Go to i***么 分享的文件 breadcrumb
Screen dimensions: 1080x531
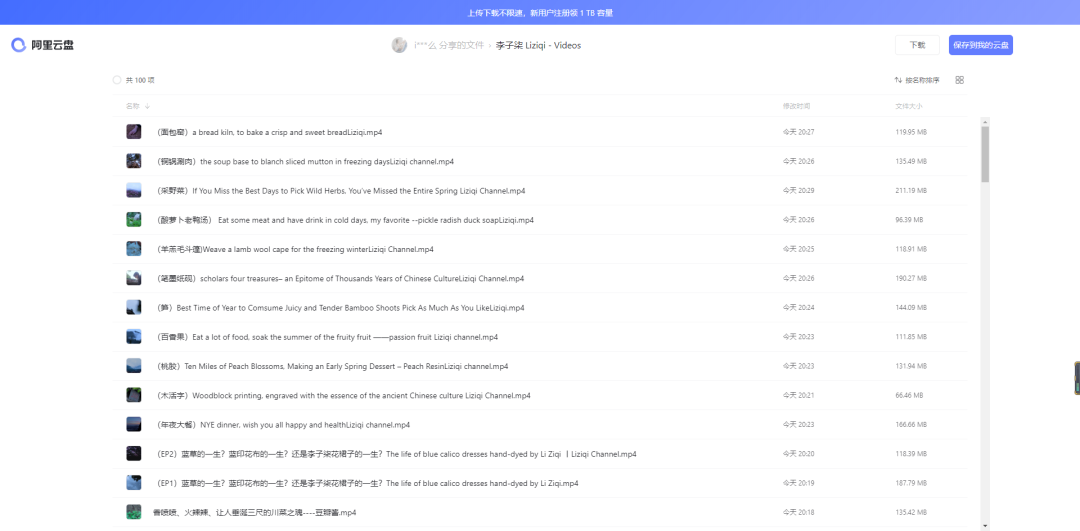click(449, 45)
